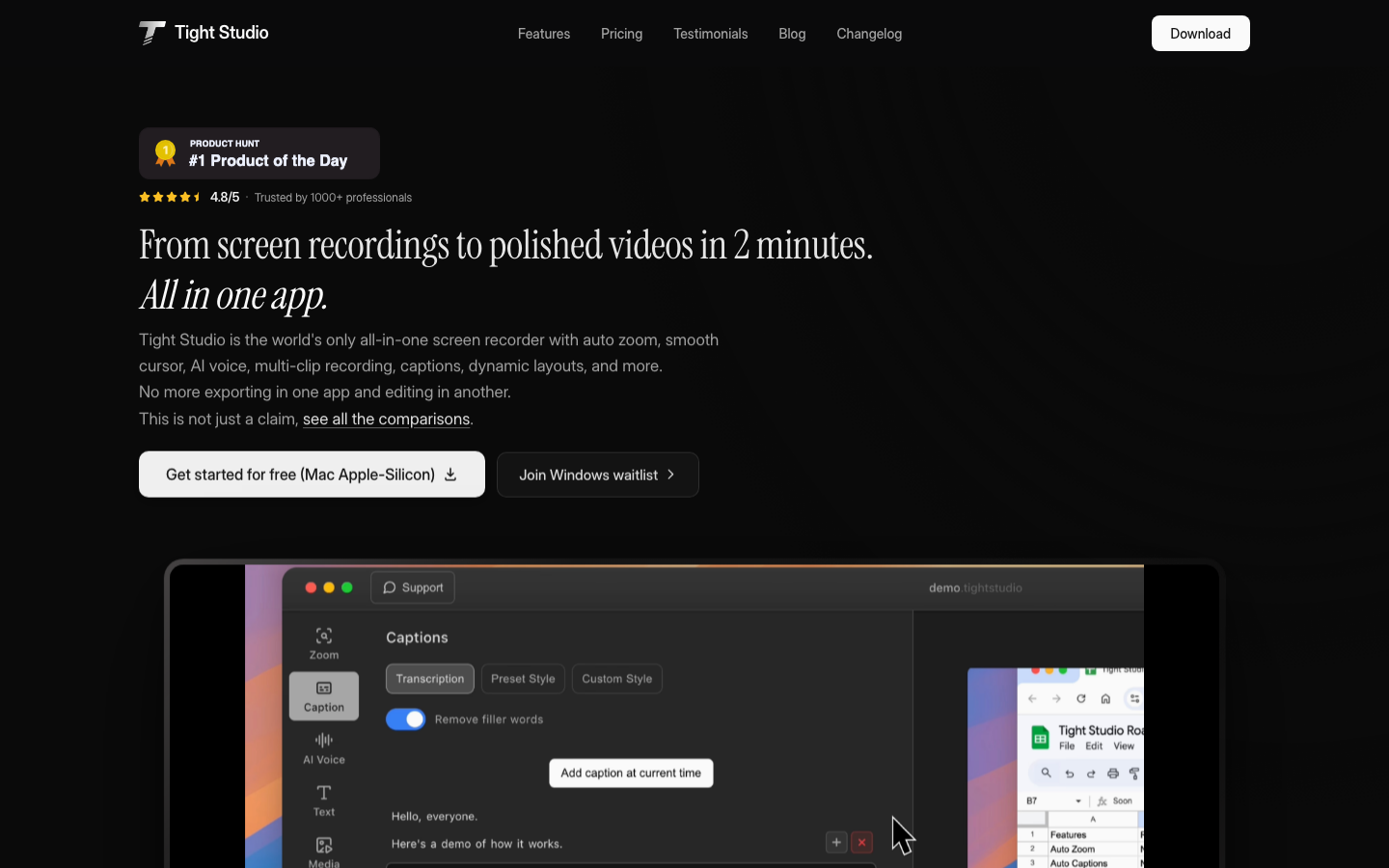This screenshot has width=1389, height=868.
Task: Click the 'Auto Zoom' cell in Sheets
Action: click(1093, 850)
